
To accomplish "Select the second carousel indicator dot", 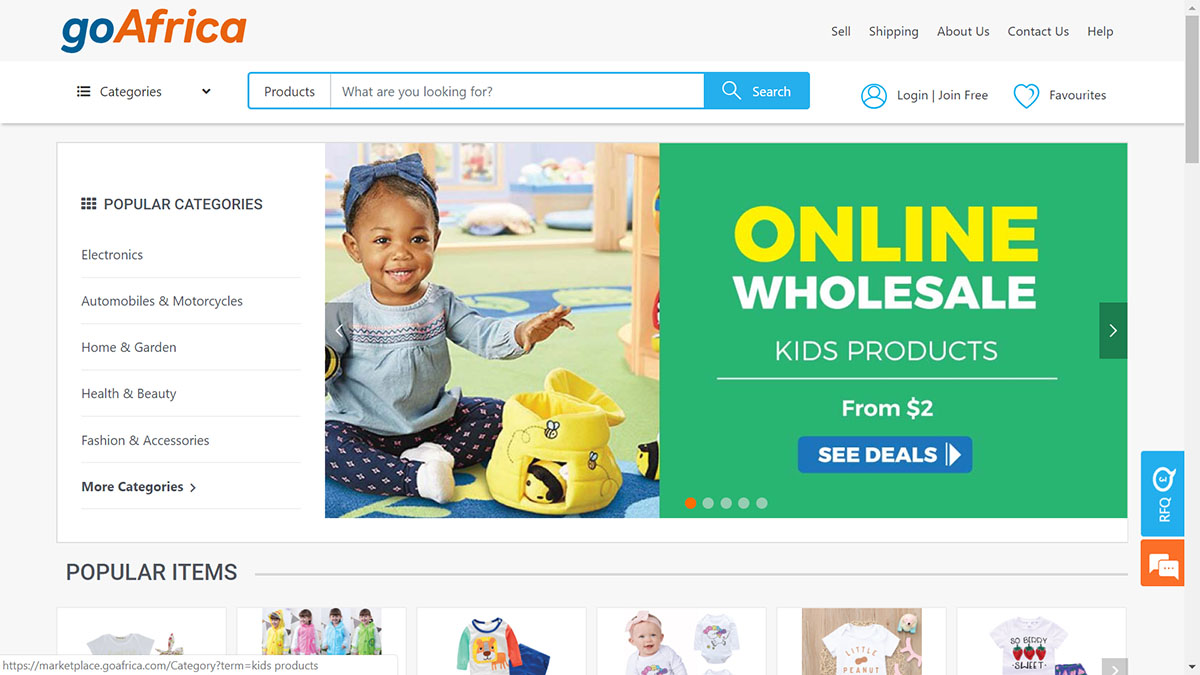I will [708, 503].
